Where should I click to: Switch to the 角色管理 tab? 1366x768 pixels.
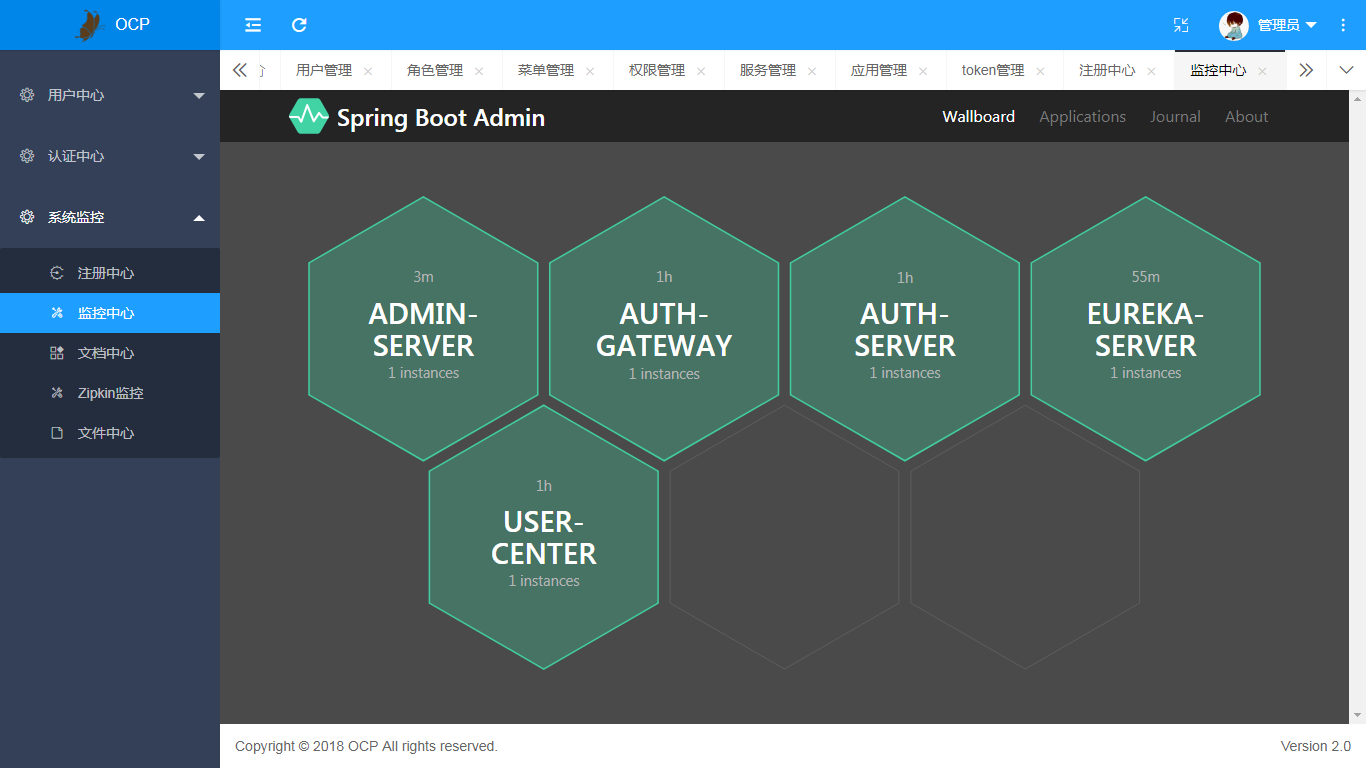pos(435,71)
